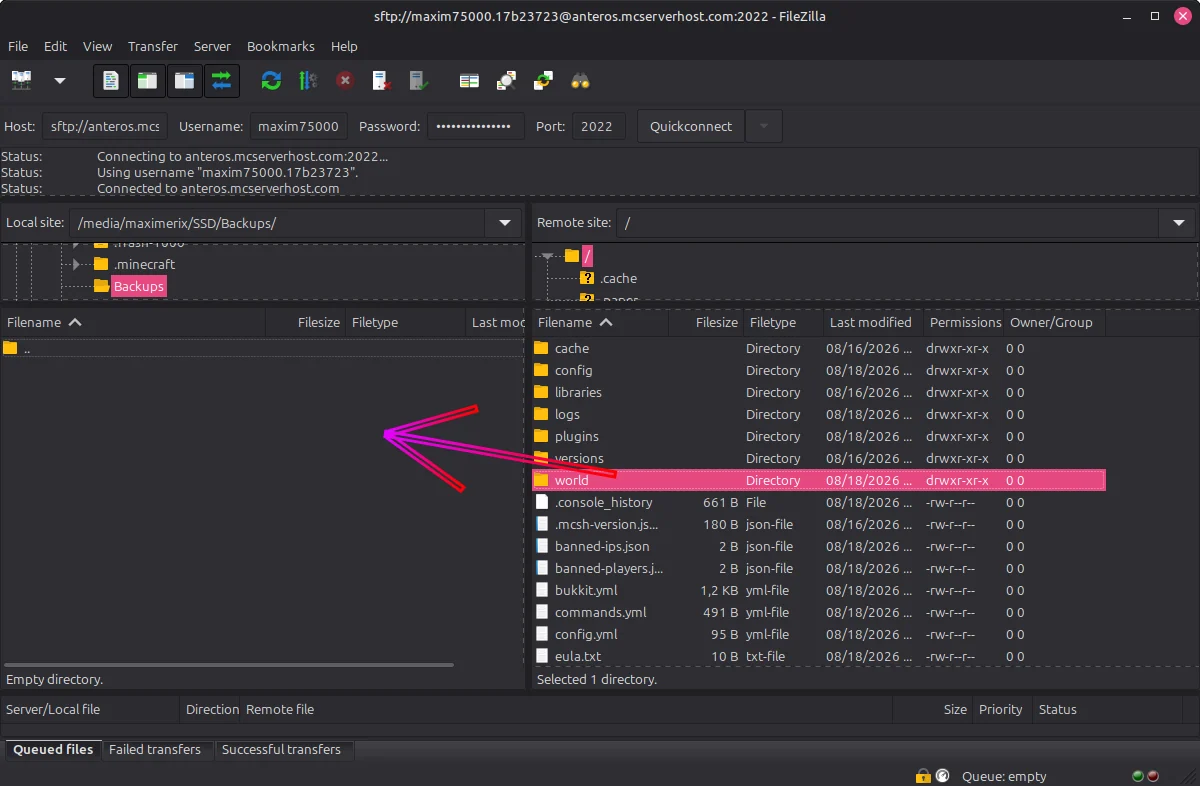Open the Bookmarks menu

(281, 46)
